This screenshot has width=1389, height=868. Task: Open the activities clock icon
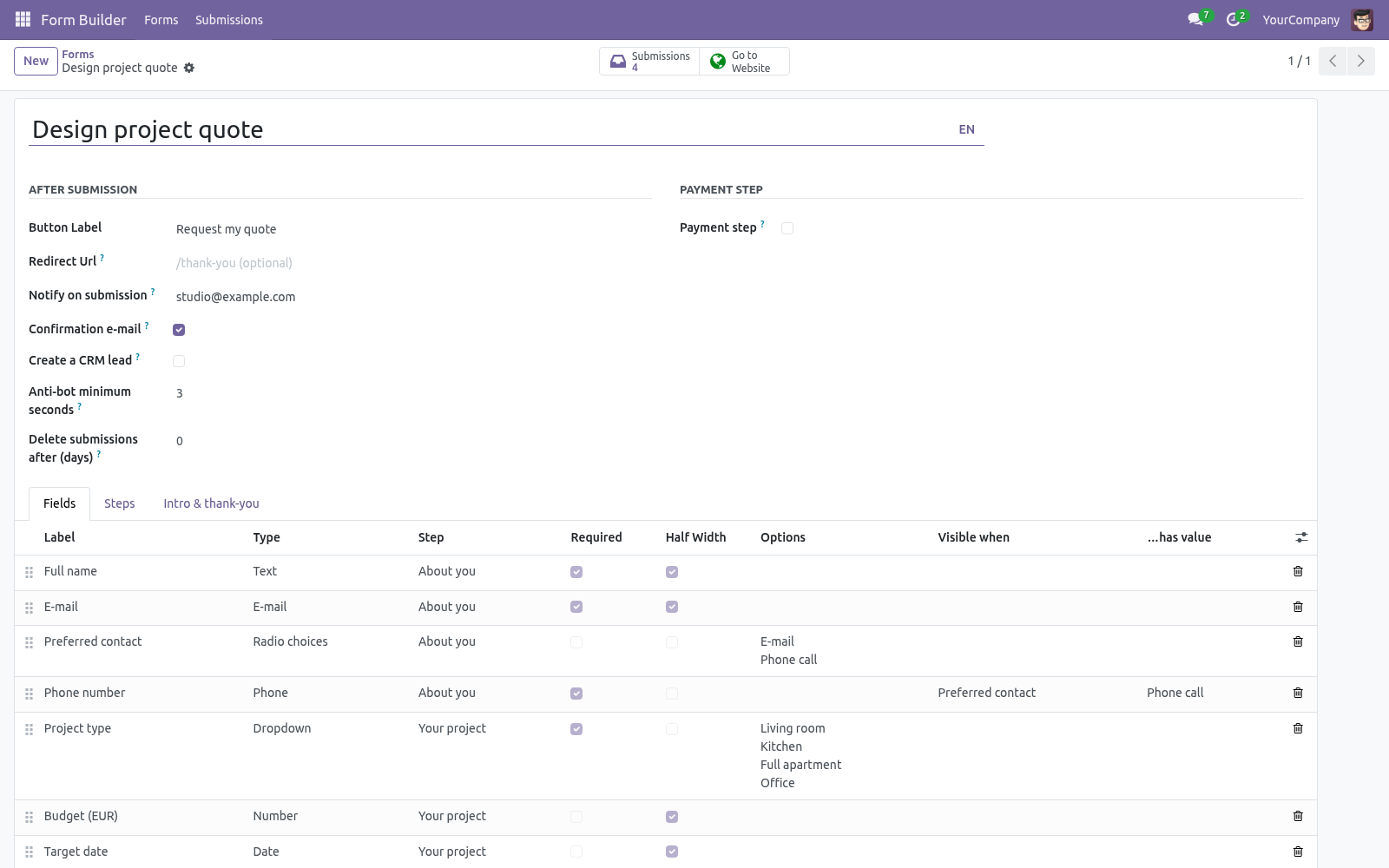click(x=1235, y=19)
